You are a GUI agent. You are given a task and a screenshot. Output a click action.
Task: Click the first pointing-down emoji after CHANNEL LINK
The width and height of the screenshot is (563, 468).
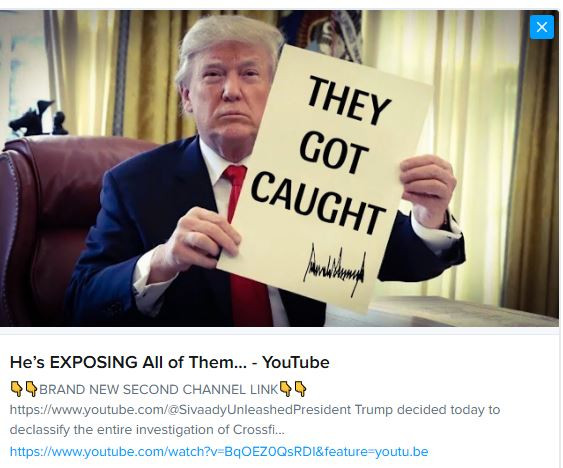click(x=285, y=389)
